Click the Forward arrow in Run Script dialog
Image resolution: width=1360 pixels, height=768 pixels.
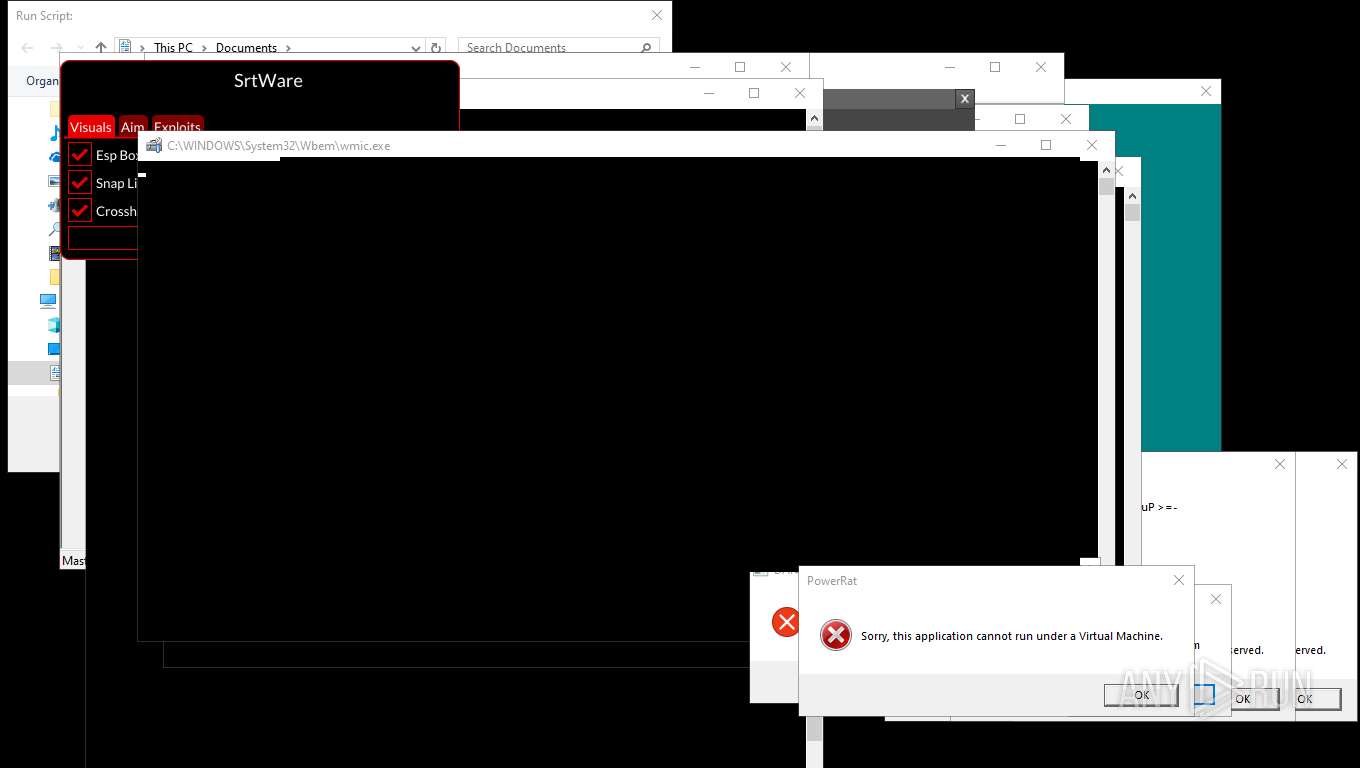pyautogui.click(x=56, y=47)
